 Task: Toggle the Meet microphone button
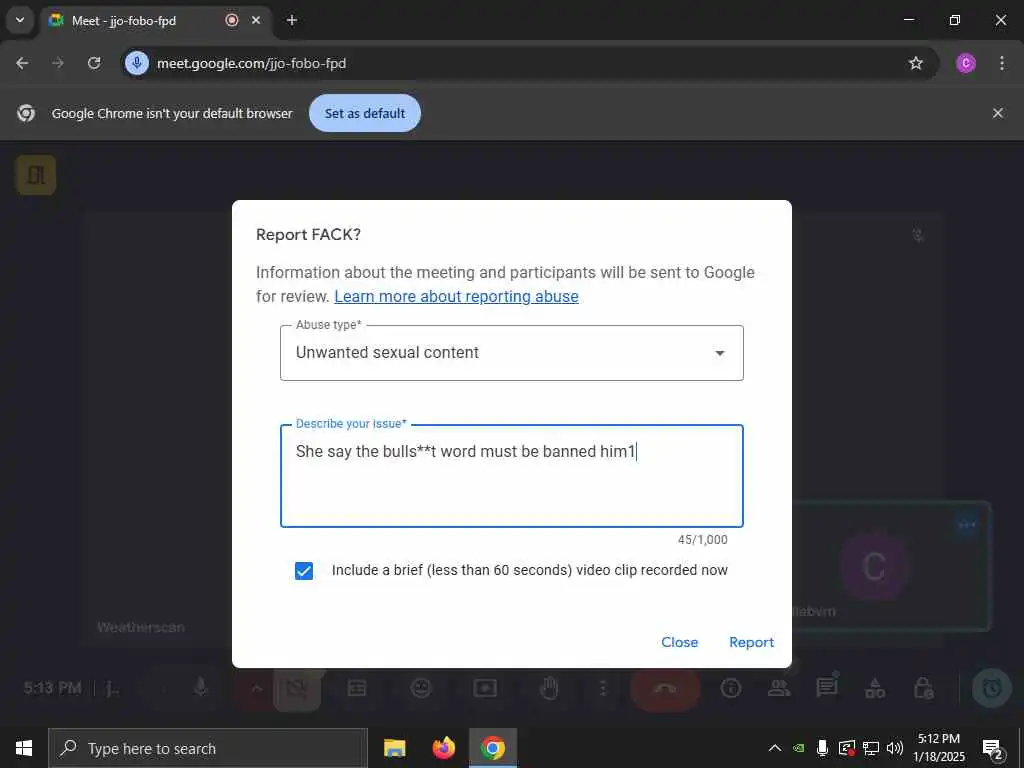click(x=200, y=687)
